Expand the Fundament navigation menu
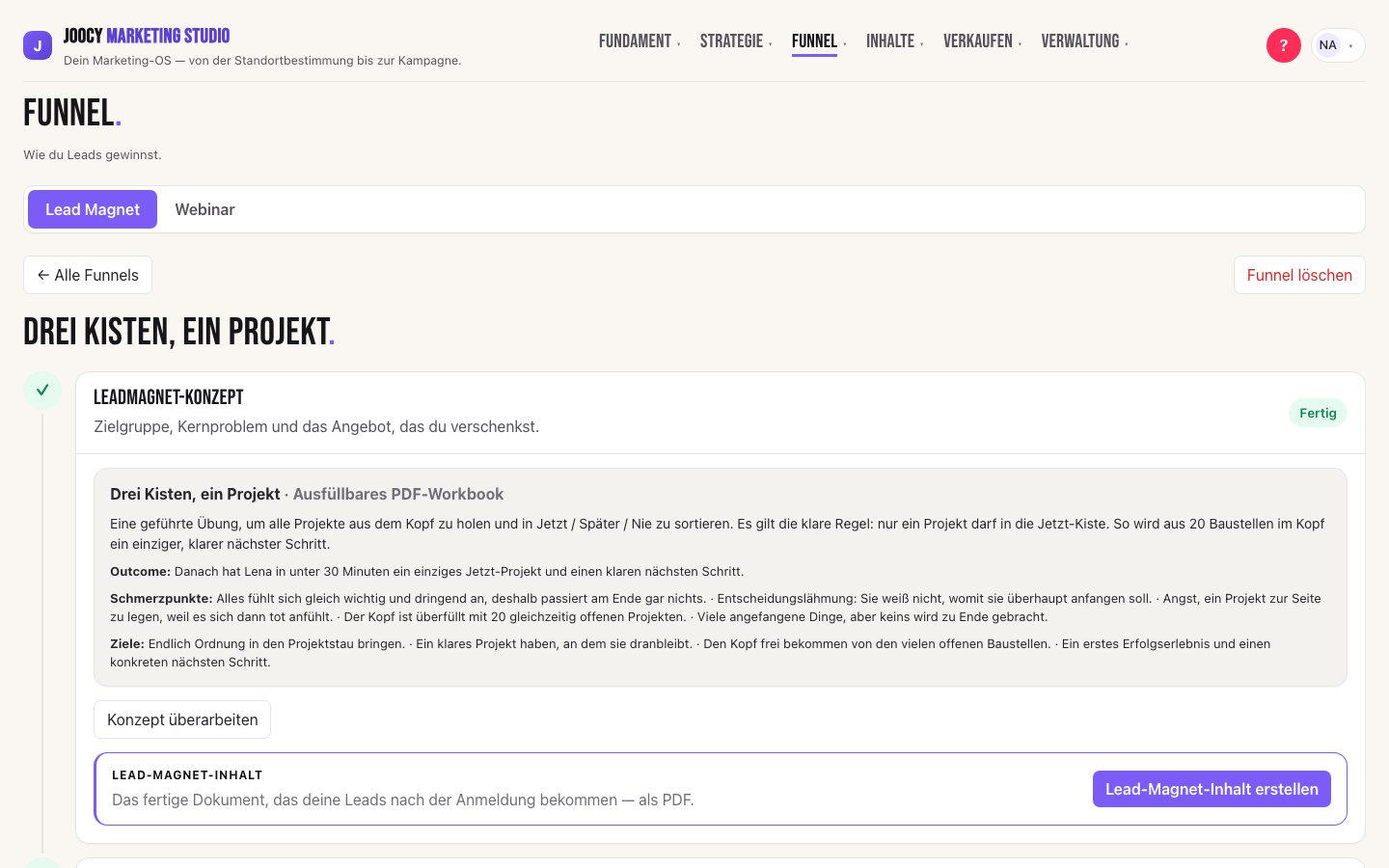 click(x=640, y=41)
